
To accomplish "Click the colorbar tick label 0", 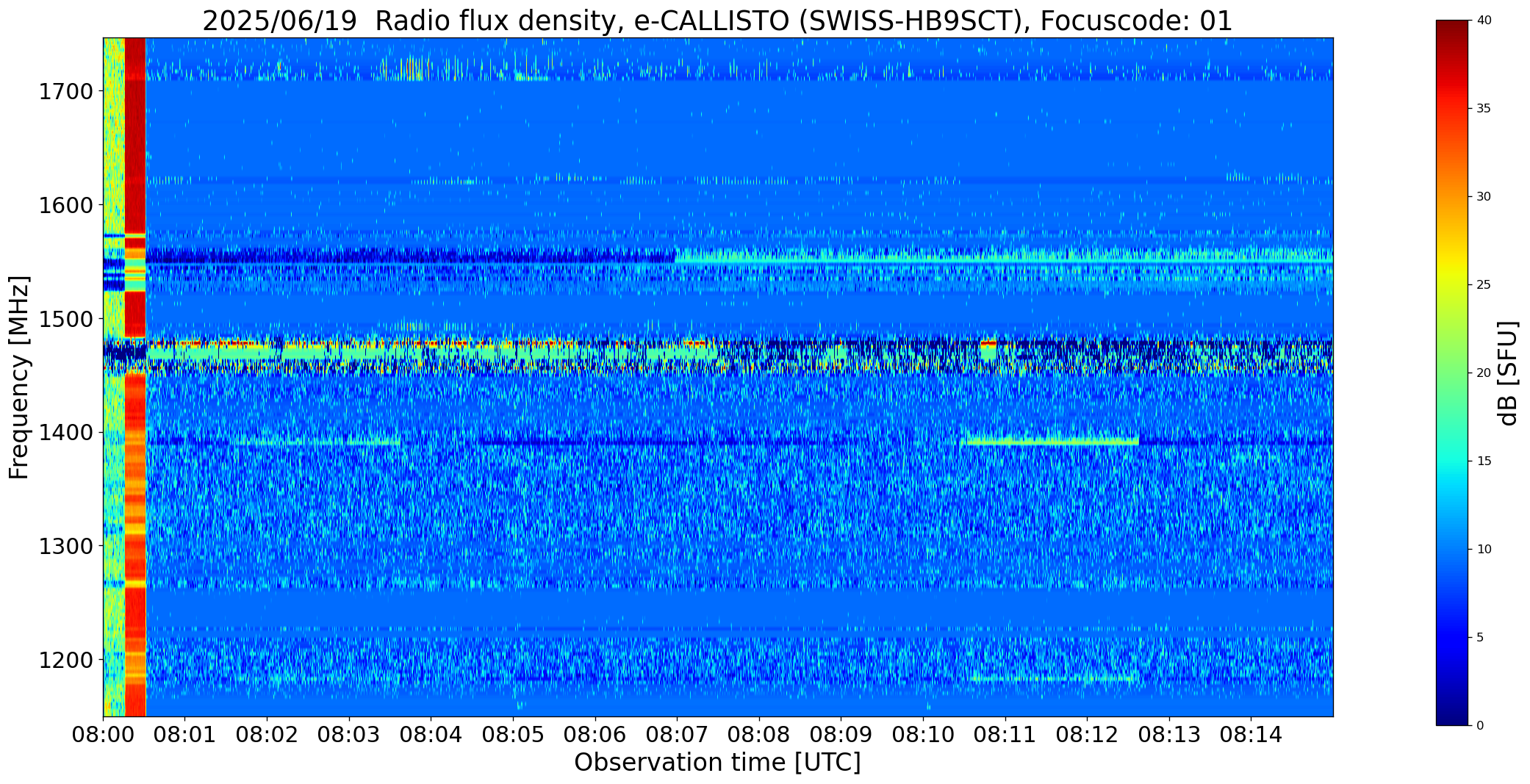I will click(1480, 726).
